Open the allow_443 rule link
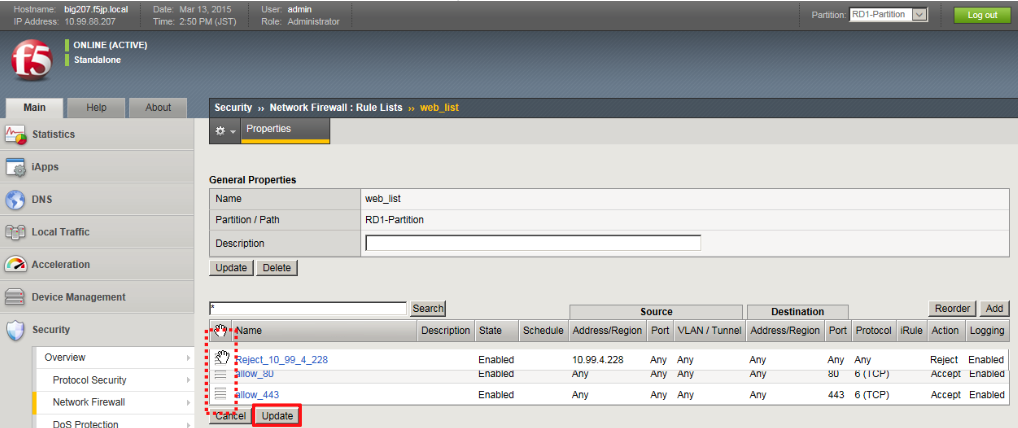Image resolution: width=1018 pixels, height=428 pixels. tap(258, 394)
